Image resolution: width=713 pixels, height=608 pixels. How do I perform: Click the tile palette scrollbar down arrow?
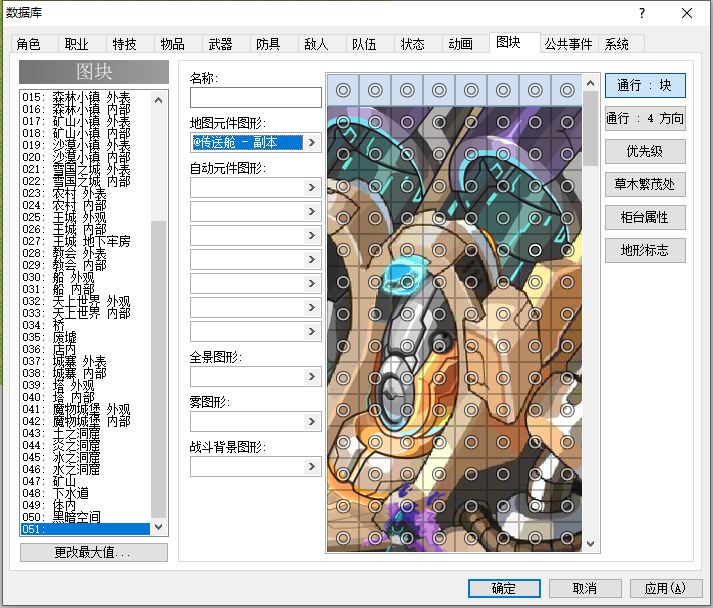pos(591,543)
